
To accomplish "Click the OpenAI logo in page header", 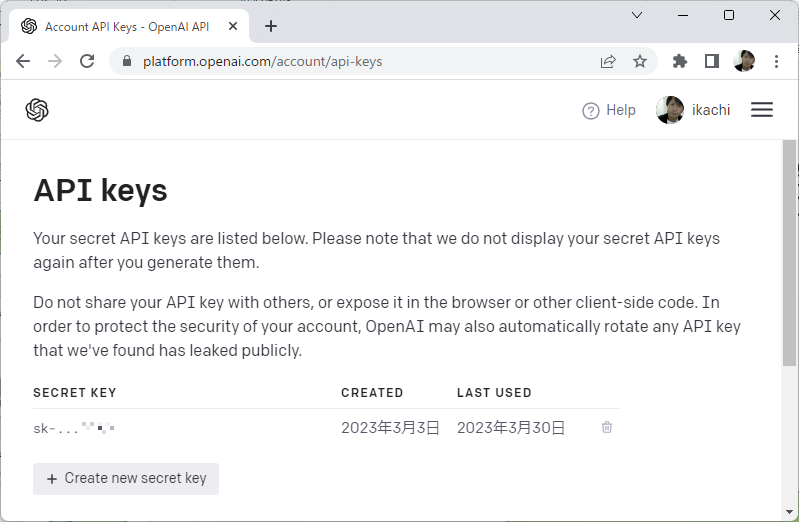I will pyautogui.click(x=37, y=110).
